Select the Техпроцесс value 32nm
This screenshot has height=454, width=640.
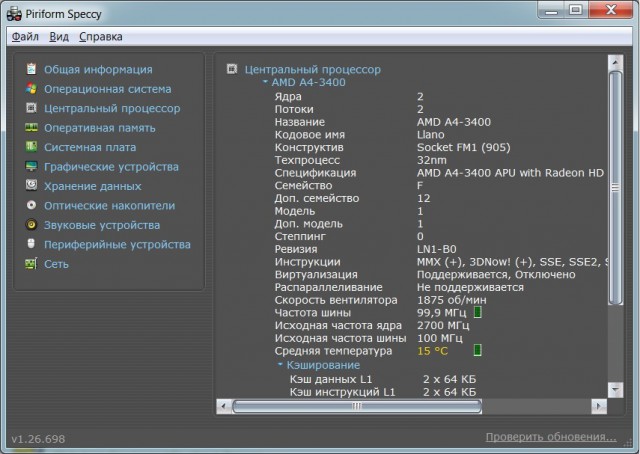point(432,160)
